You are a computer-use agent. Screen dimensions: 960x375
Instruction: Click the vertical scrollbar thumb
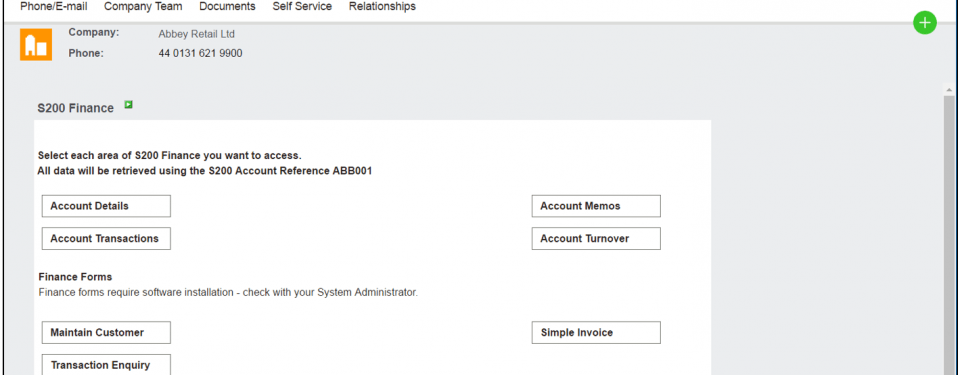pos(949,236)
